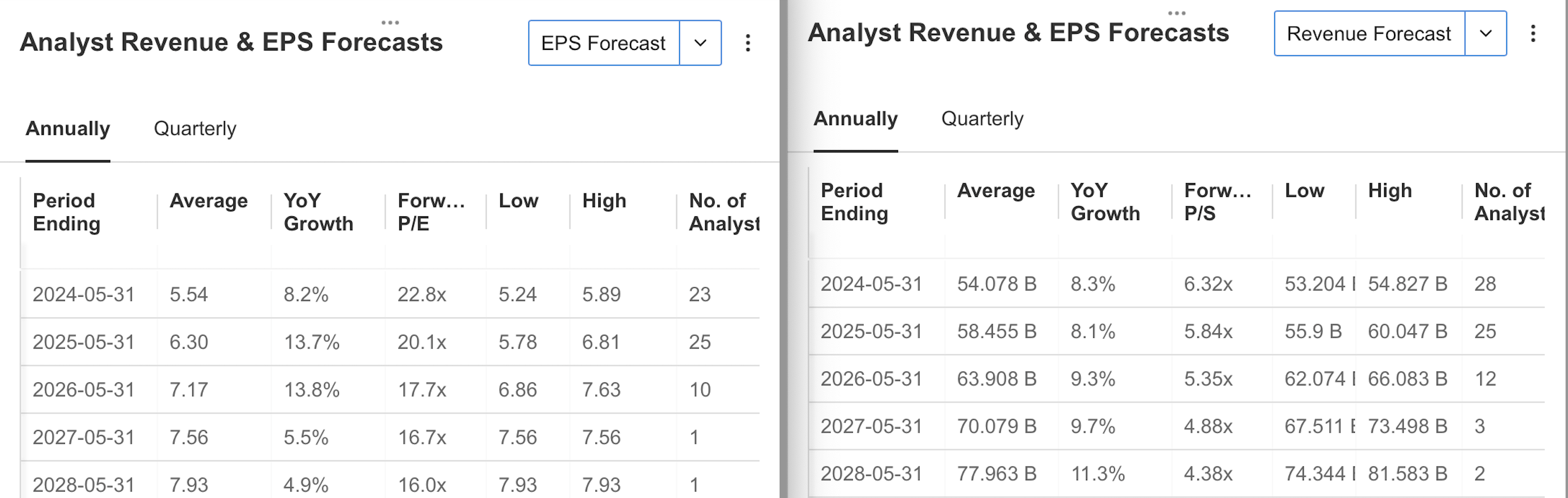Screen dimensions: 1568x498
Task: Click revenue average 63.908 B
Action: 997,379
